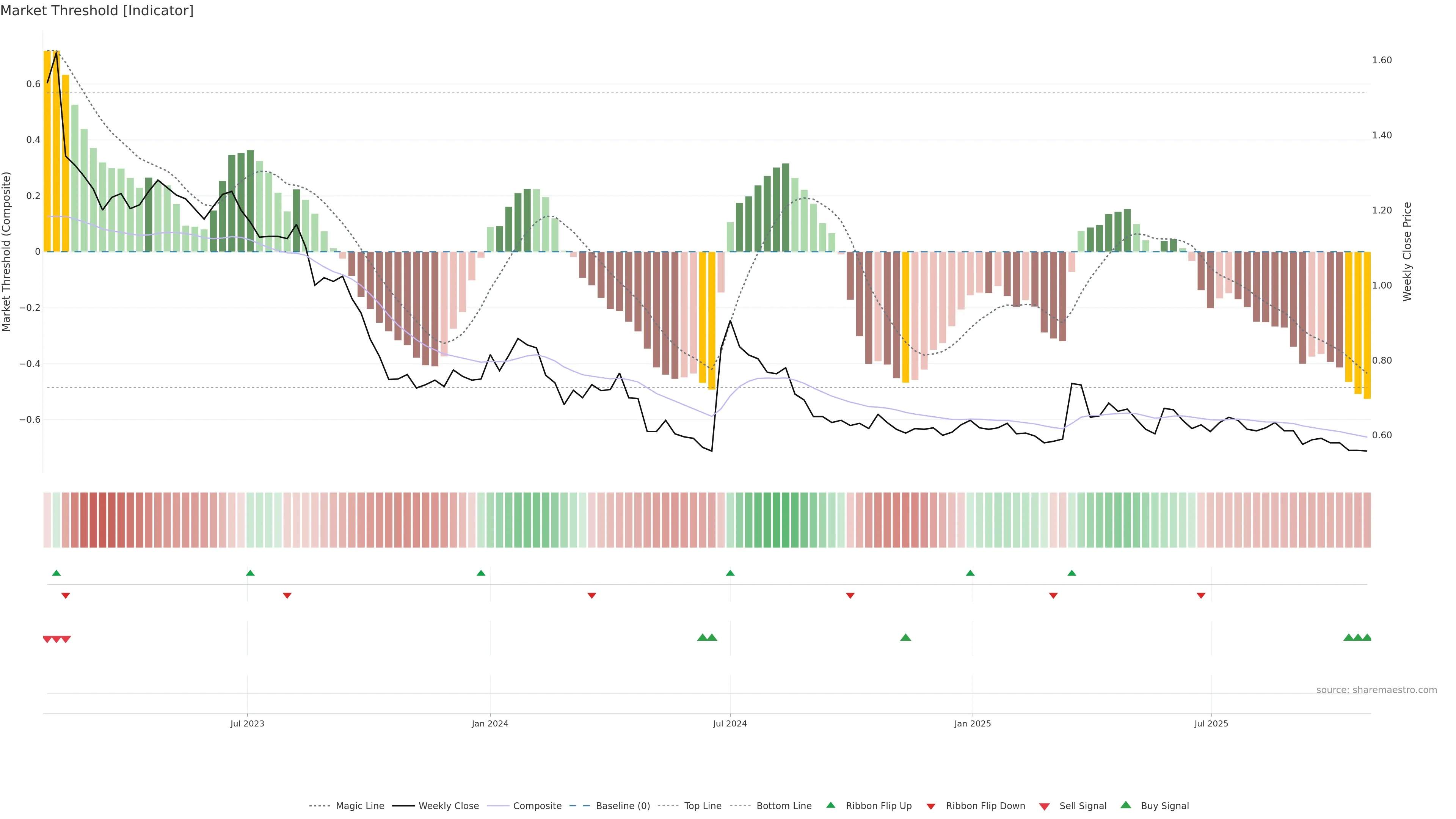Click the Ribbon Flip Down legend marker
Viewport: 1456px width, 819px height.
(930, 806)
